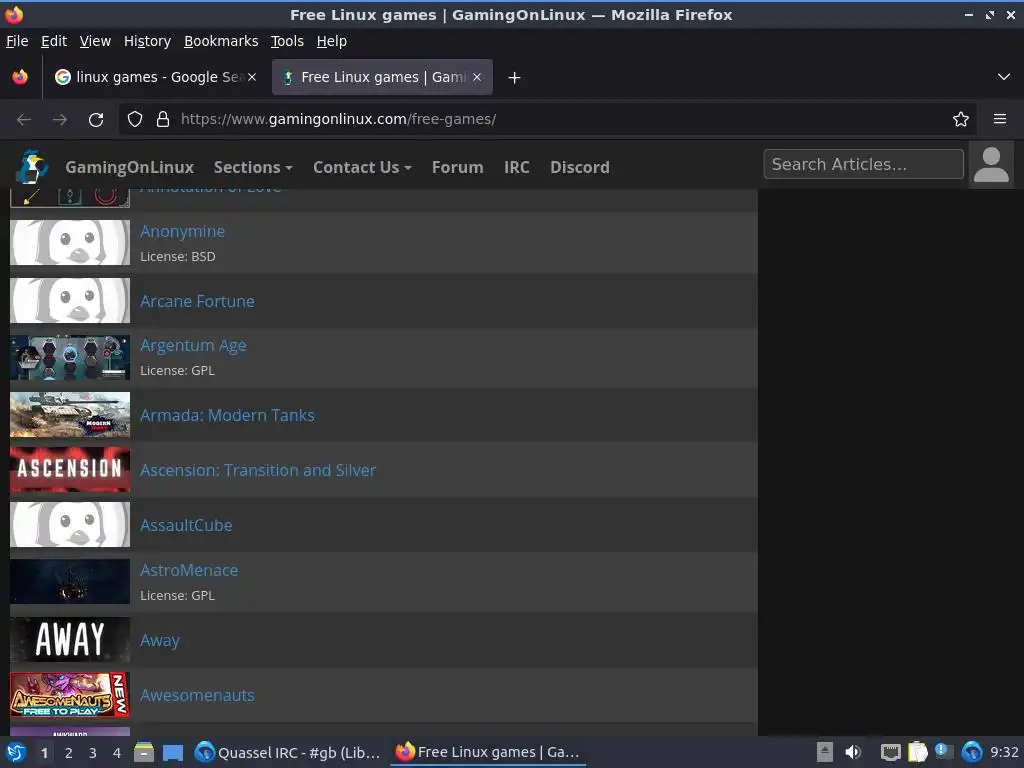This screenshot has width=1024, height=768.
Task: Open tracking protection shield icon
Action: coord(135,119)
